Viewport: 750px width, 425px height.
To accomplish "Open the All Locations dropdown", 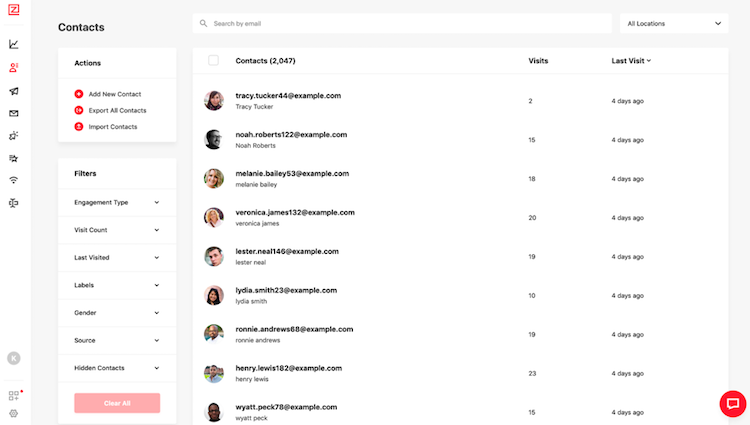I will coord(674,23).
